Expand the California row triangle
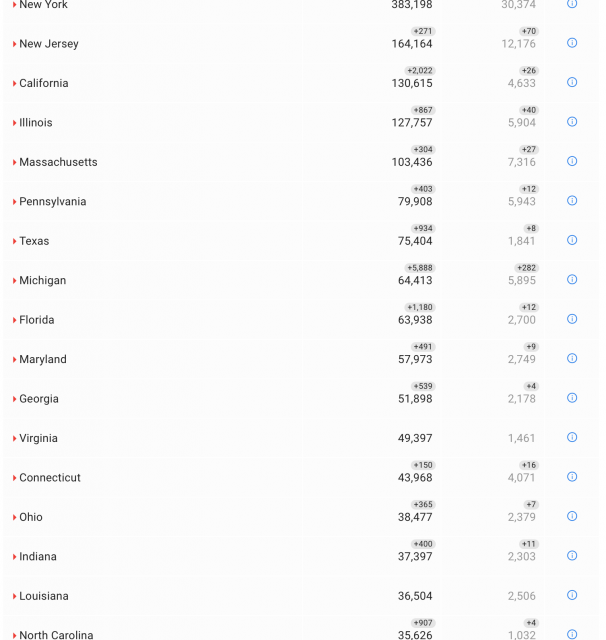 point(14,84)
